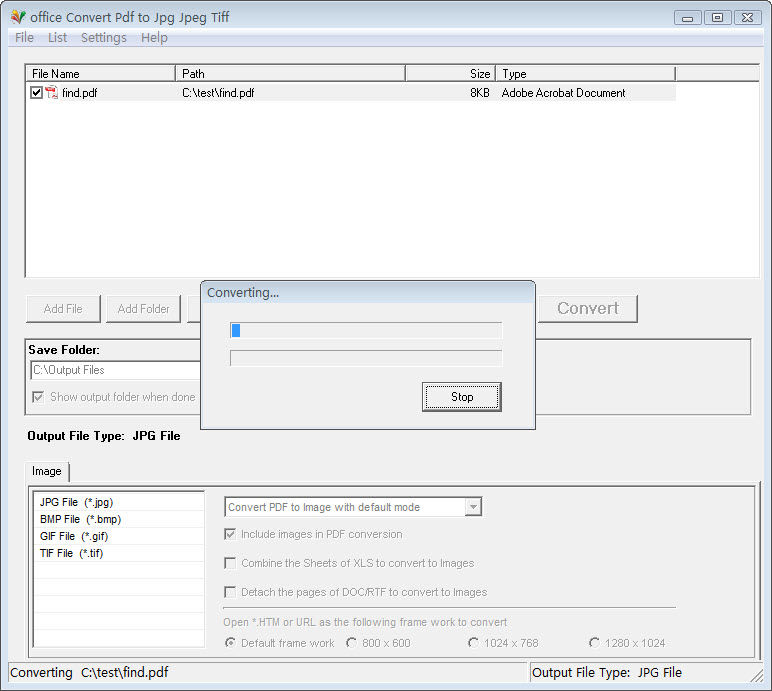Open the List menu

[57, 37]
